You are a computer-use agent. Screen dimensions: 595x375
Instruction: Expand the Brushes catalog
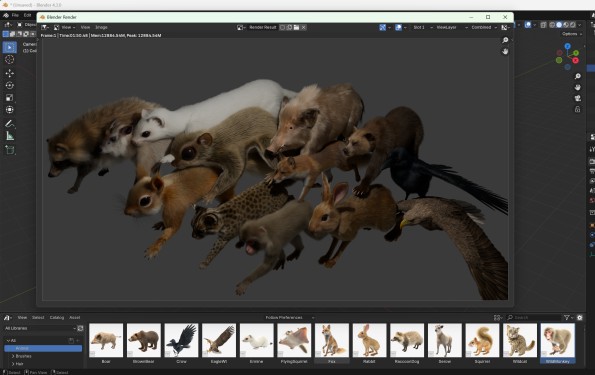pos(13,356)
